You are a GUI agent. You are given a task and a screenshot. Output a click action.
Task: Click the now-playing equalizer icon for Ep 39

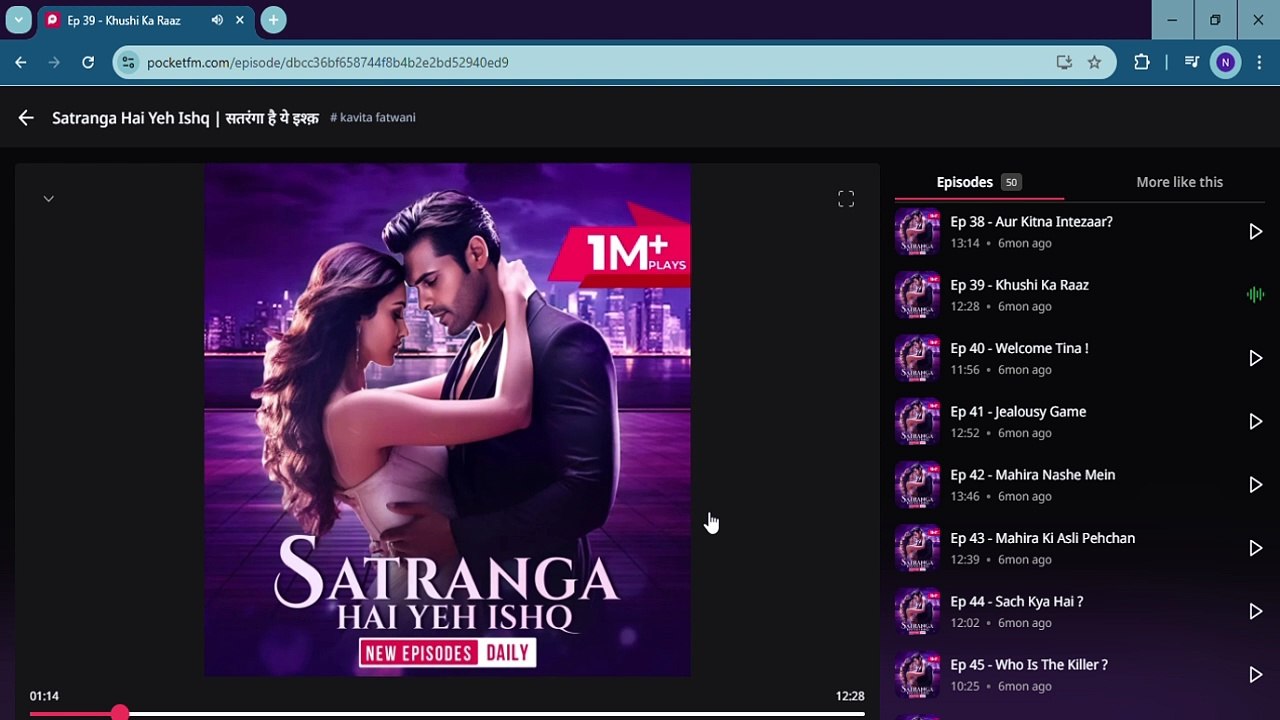pos(1255,295)
